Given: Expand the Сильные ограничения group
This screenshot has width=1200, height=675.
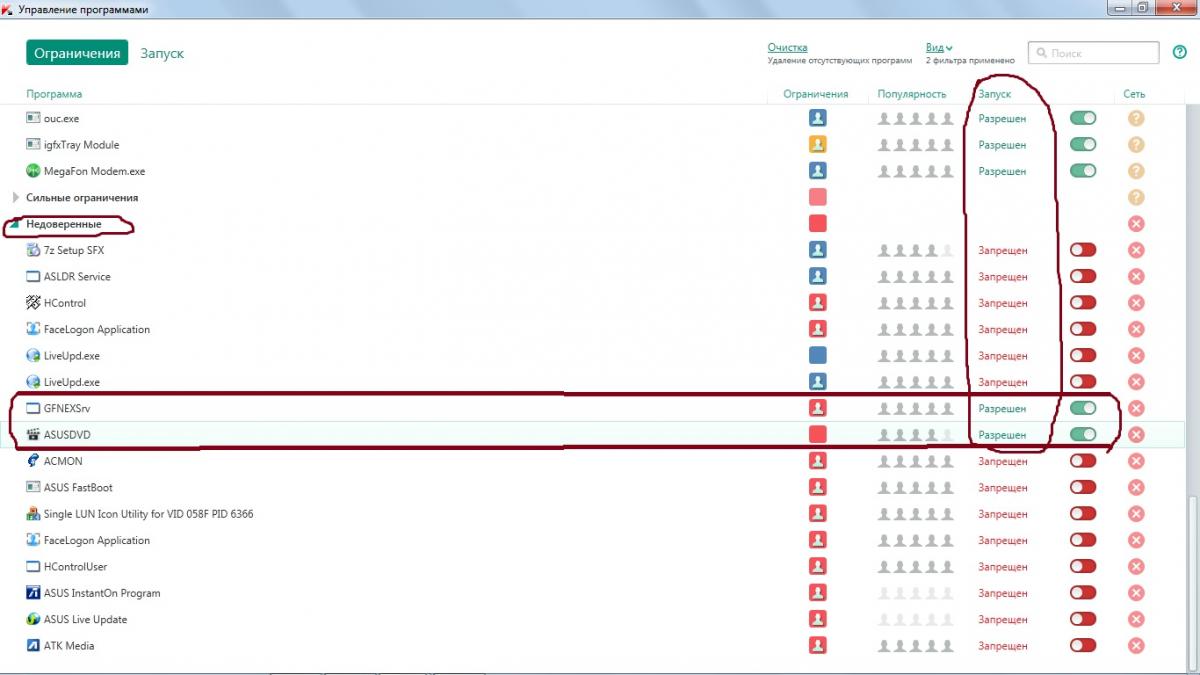Looking at the screenshot, I should point(16,198).
